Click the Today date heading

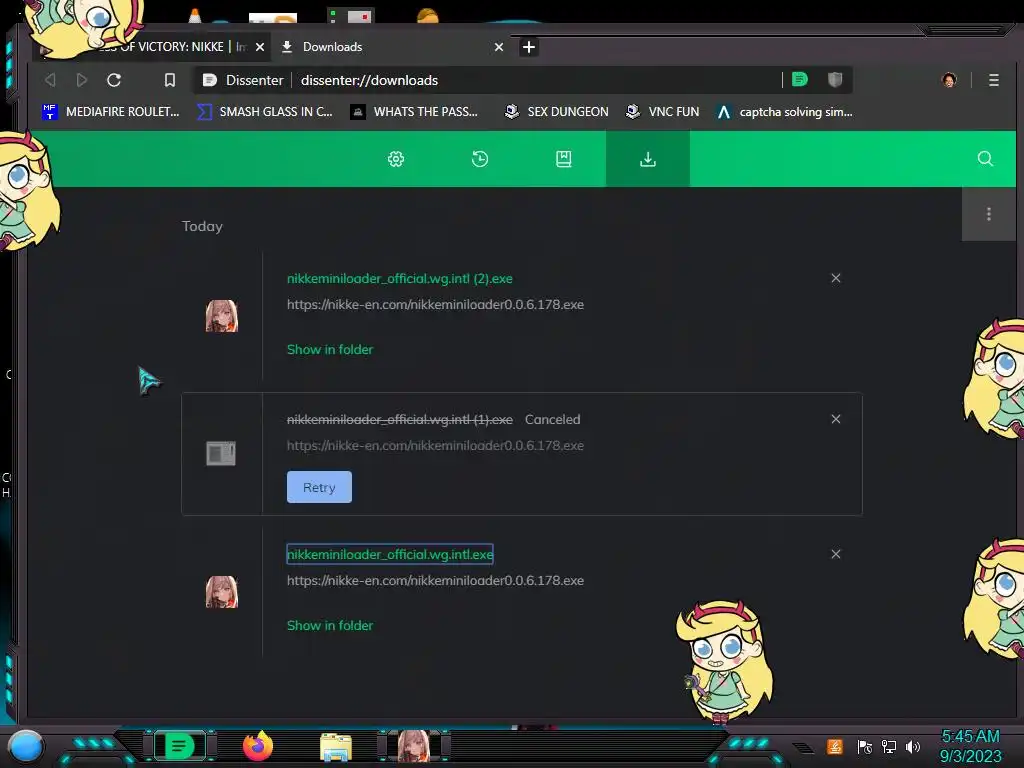tap(202, 227)
